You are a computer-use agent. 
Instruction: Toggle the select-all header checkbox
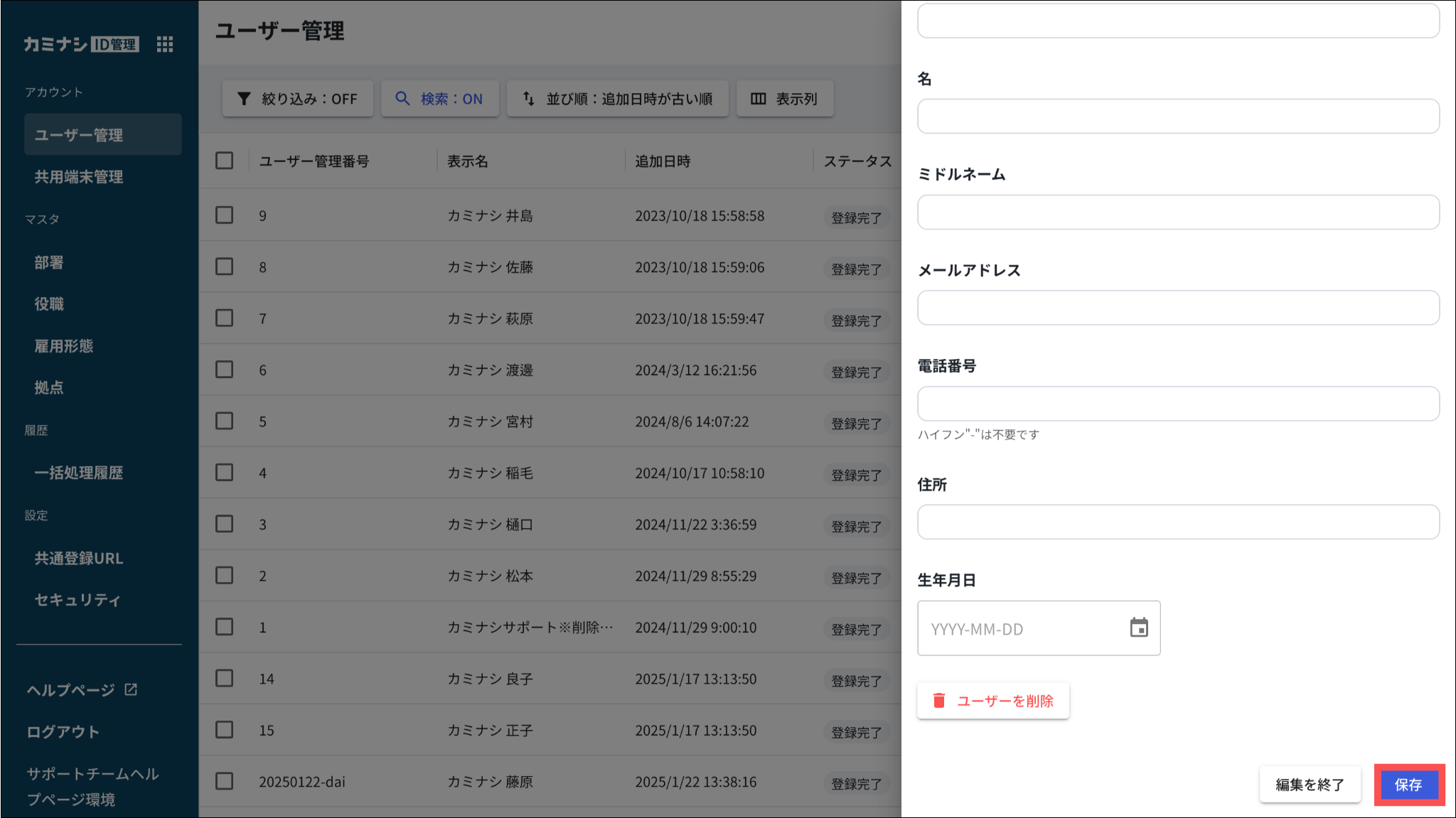225,161
